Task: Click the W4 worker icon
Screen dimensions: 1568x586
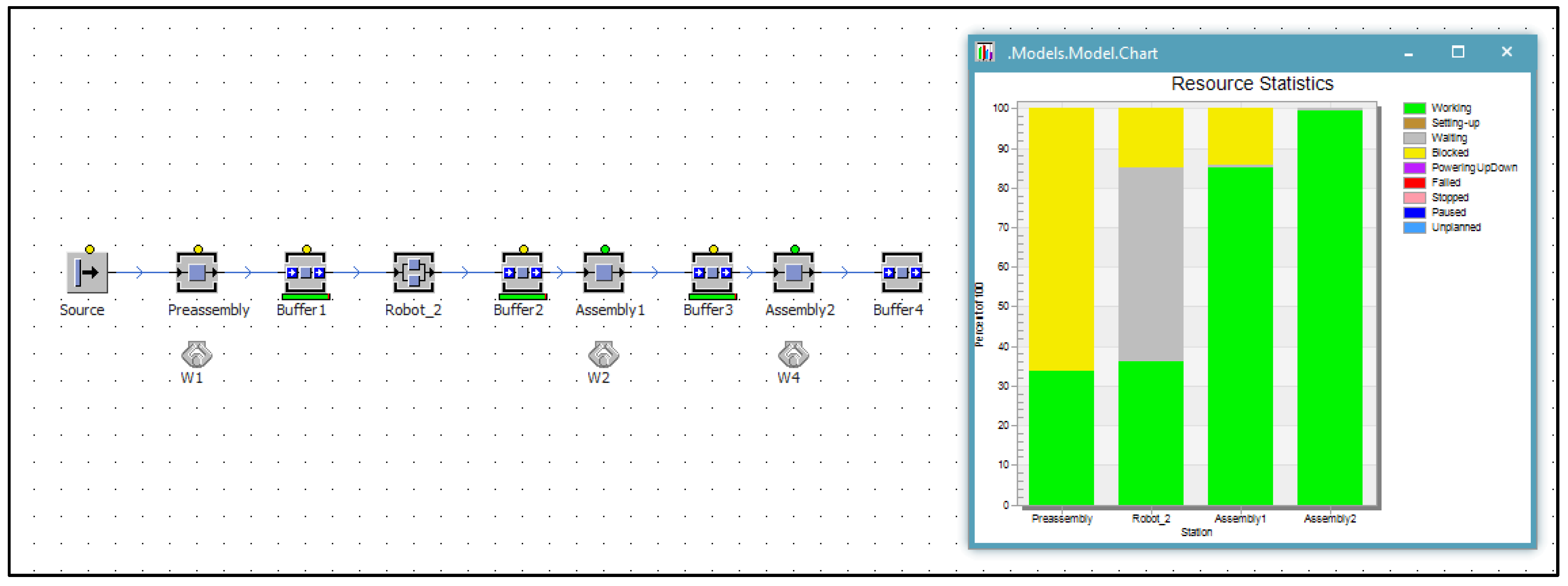Action: pos(793,353)
